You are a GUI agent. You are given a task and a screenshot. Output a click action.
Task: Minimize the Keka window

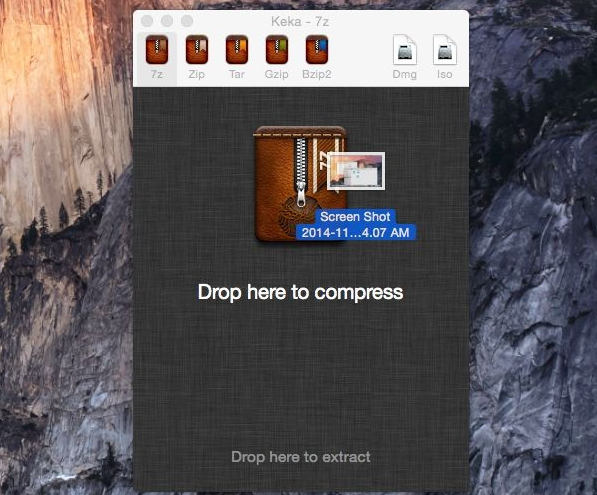click(167, 21)
